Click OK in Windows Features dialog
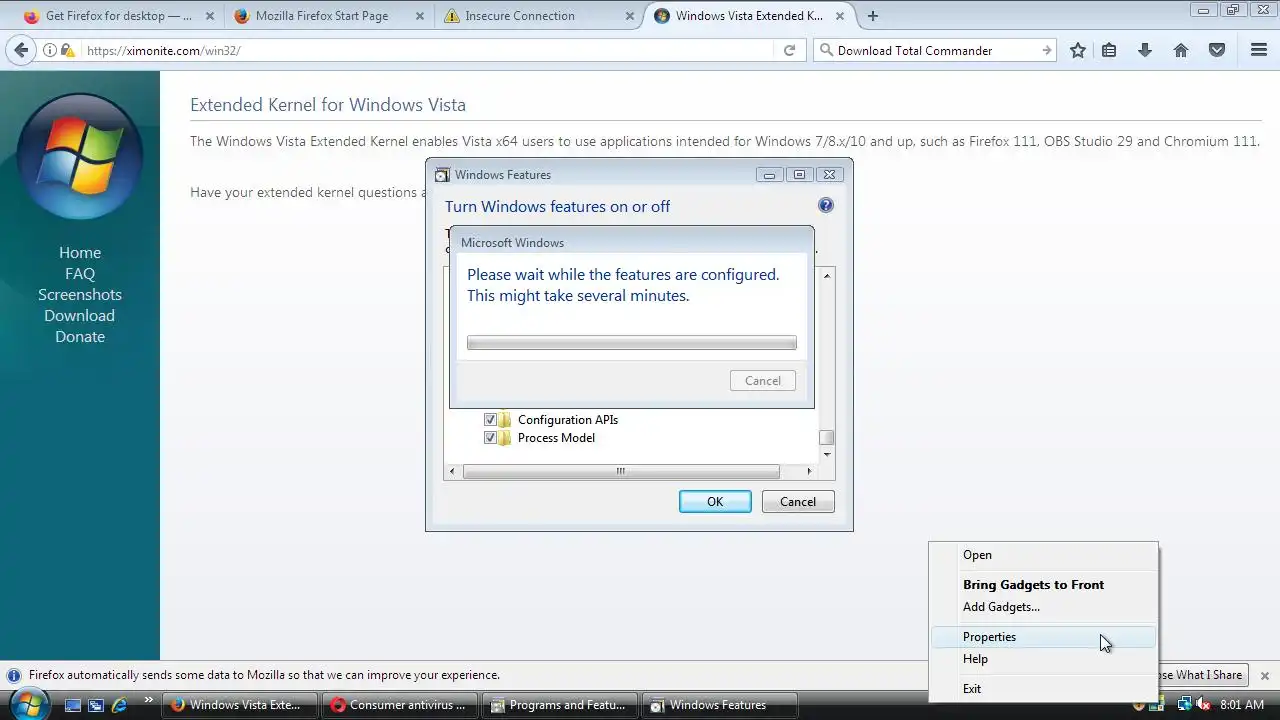 (715, 502)
